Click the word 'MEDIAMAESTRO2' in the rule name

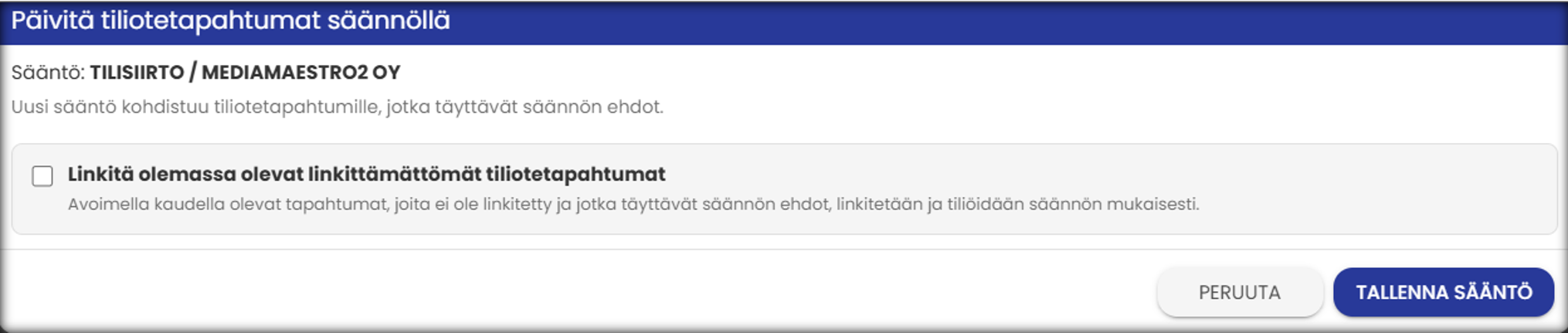pos(284,73)
